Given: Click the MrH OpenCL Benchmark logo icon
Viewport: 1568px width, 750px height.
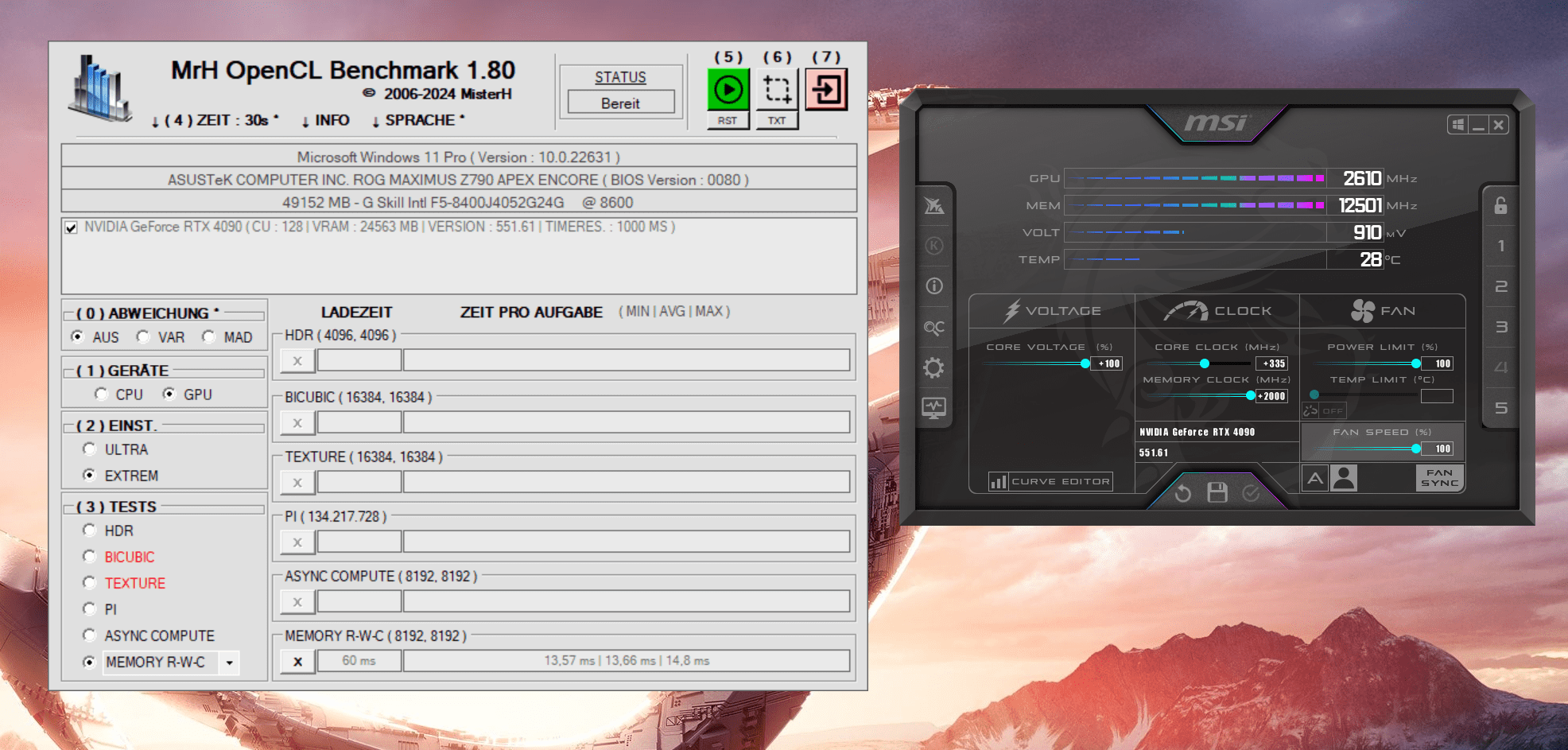Looking at the screenshot, I should pos(100,88).
